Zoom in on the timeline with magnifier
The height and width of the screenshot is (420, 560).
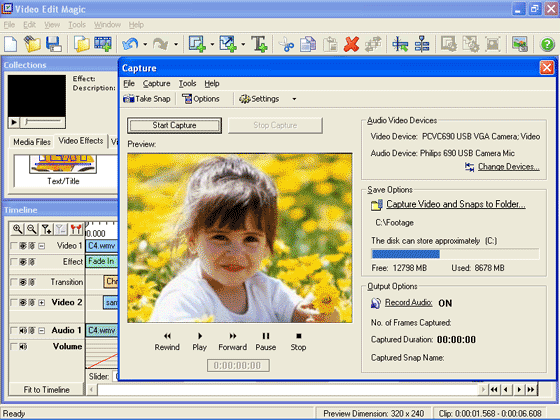click(17, 229)
